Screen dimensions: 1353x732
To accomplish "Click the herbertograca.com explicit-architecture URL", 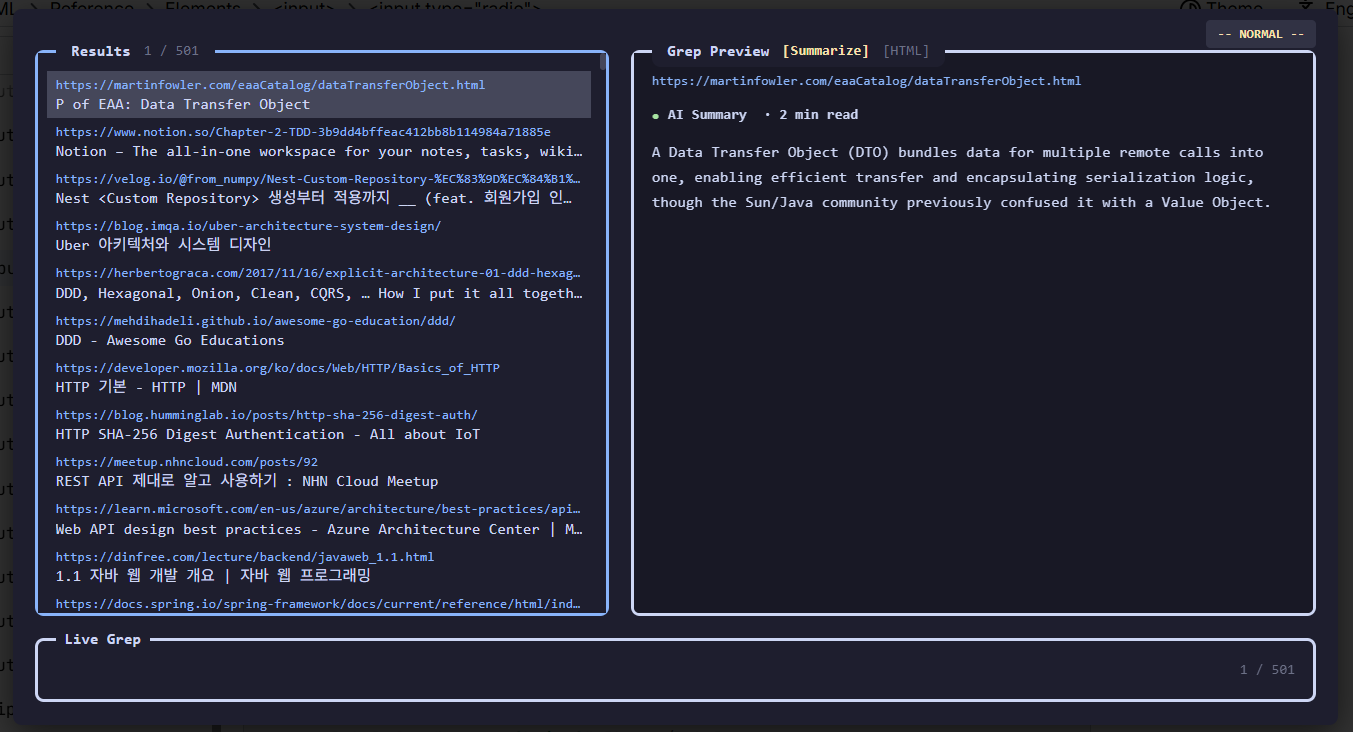I will point(319,273).
